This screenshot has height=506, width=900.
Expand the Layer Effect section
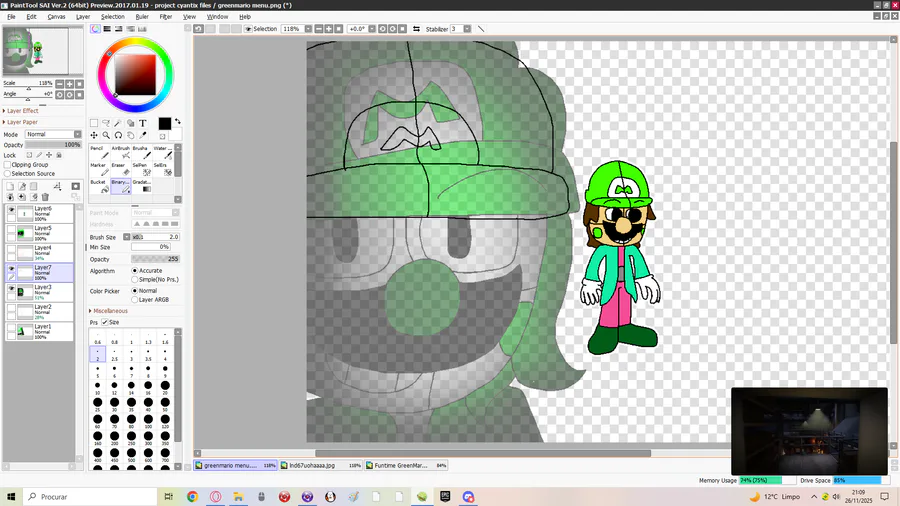pyautogui.click(x=22, y=111)
